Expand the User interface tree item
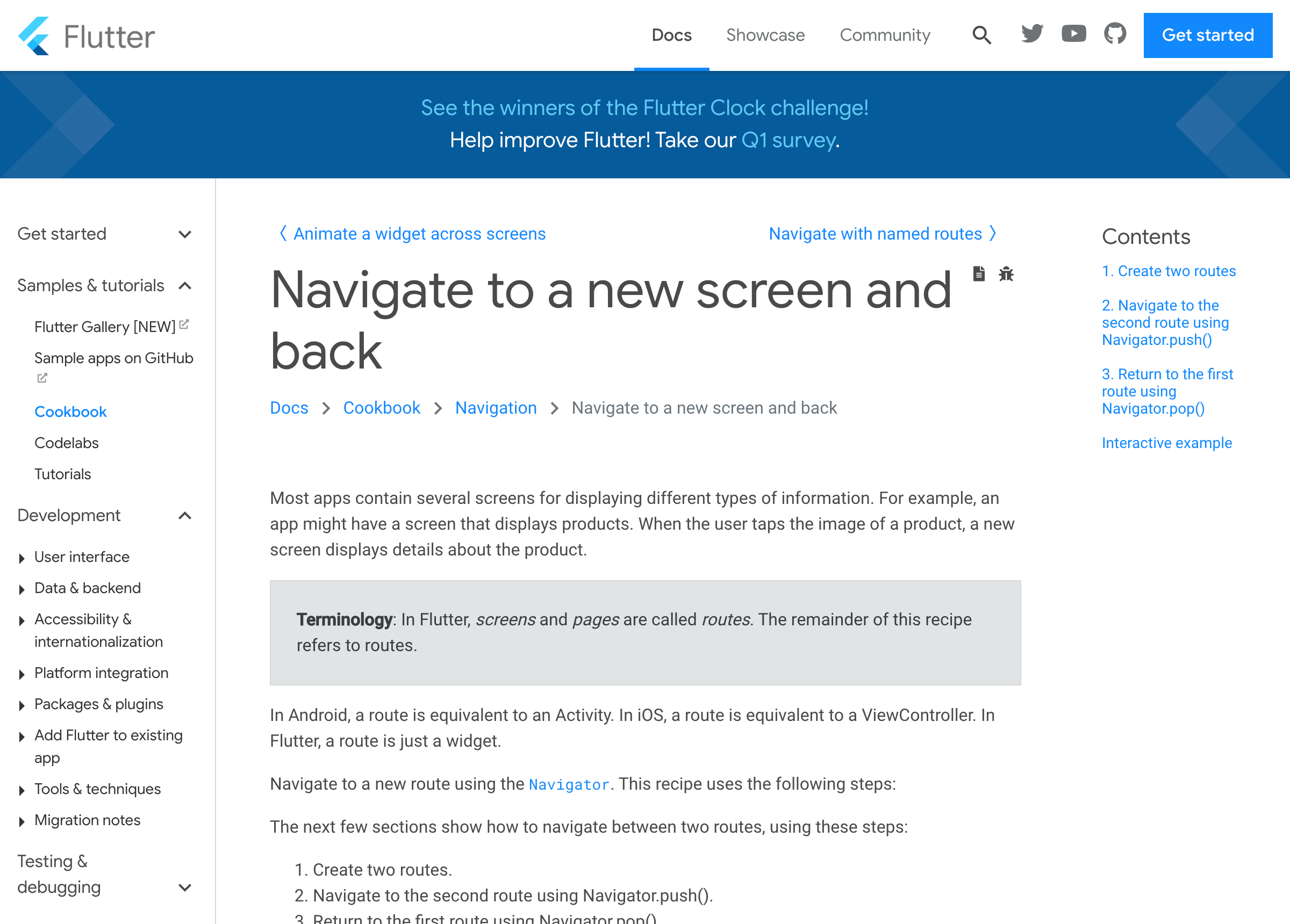The image size is (1290, 924). point(21,558)
